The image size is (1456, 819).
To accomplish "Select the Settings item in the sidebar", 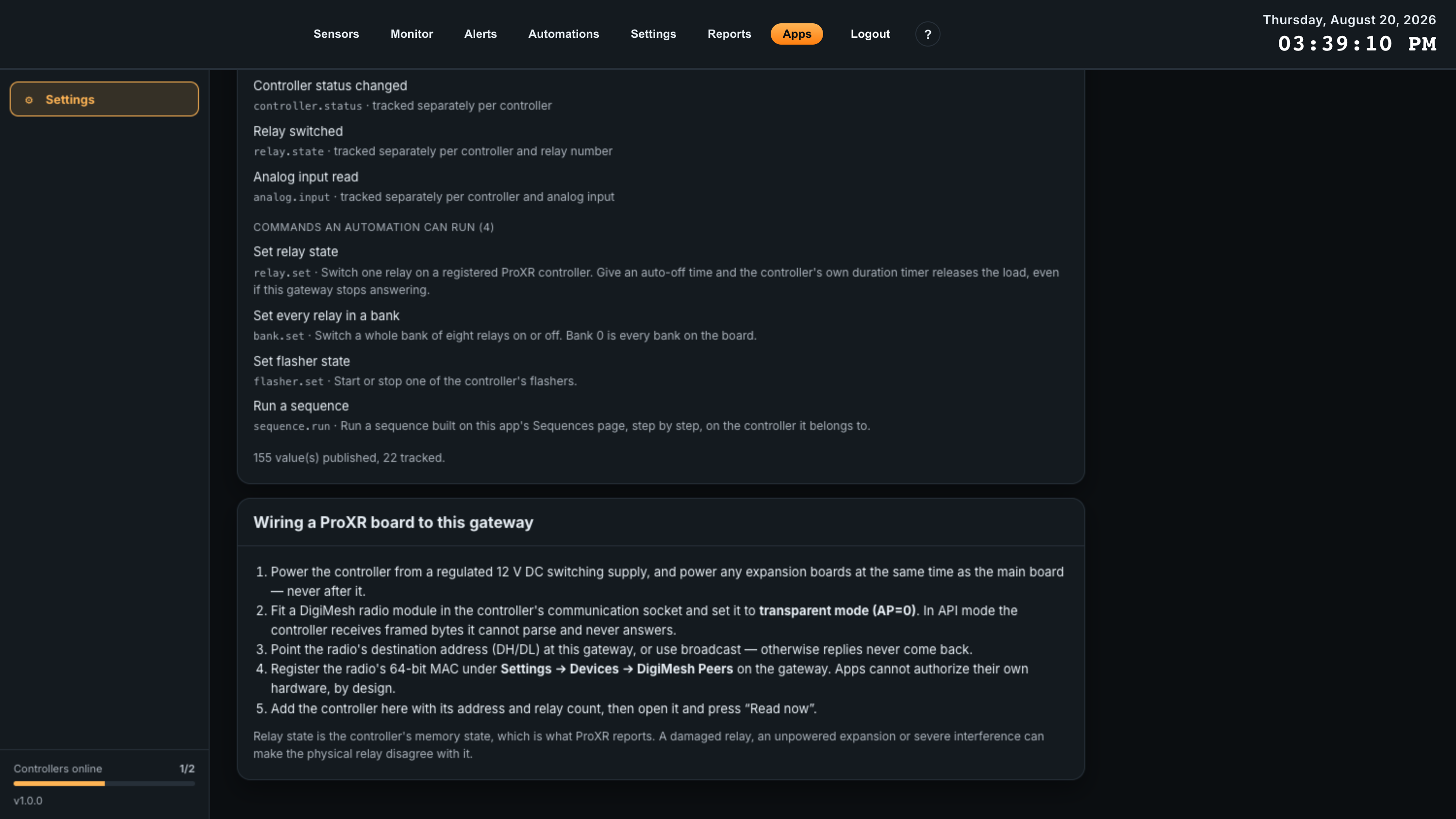I will pyautogui.click(x=104, y=99).
